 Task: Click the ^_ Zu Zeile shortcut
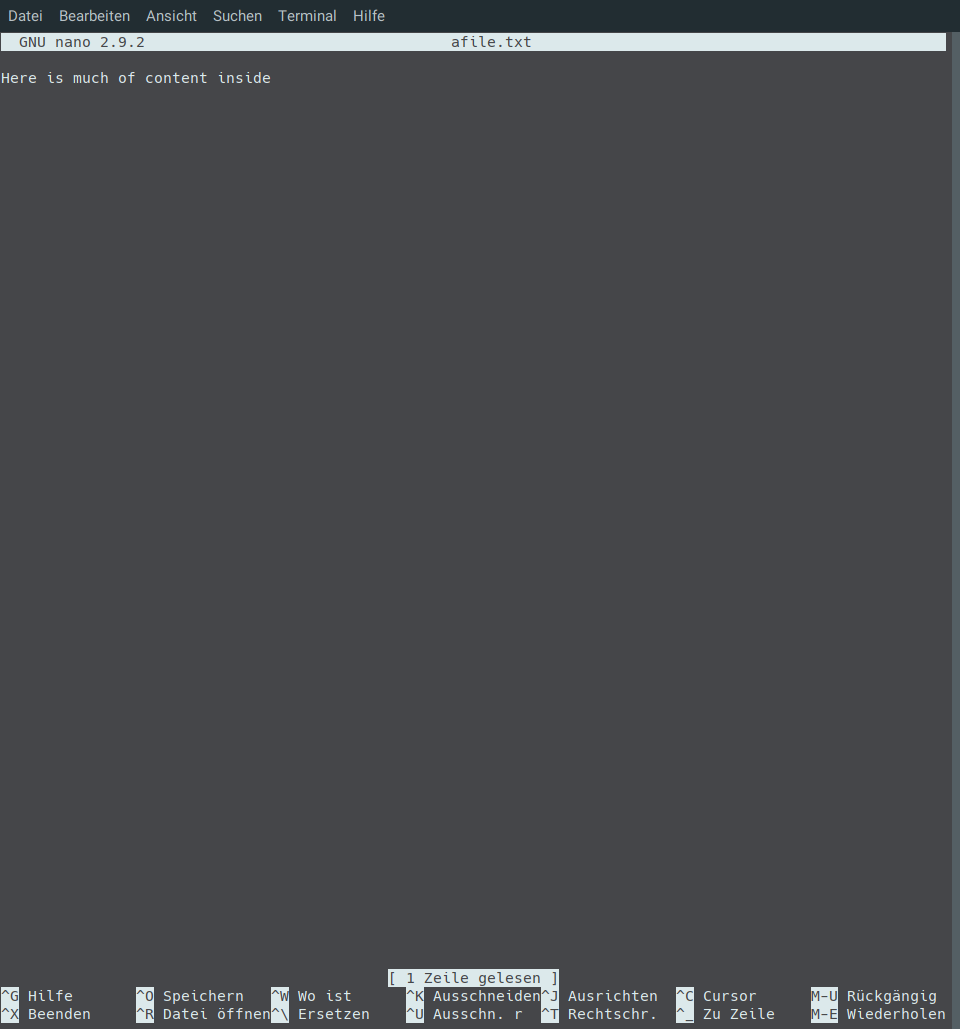[725, 1014]
